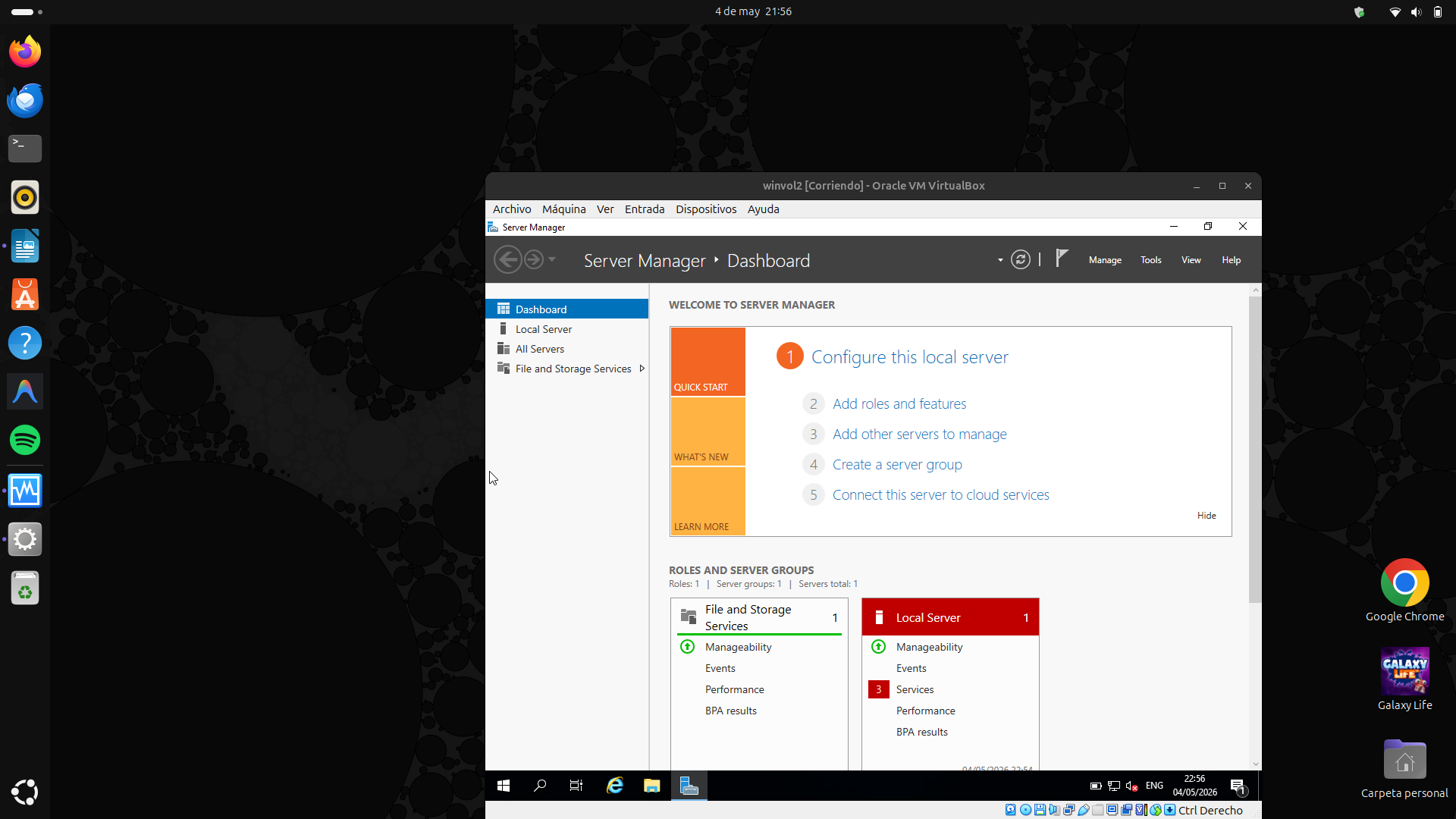
Task: Open VirtualBox Máquina menu
Action: (563, 209)
